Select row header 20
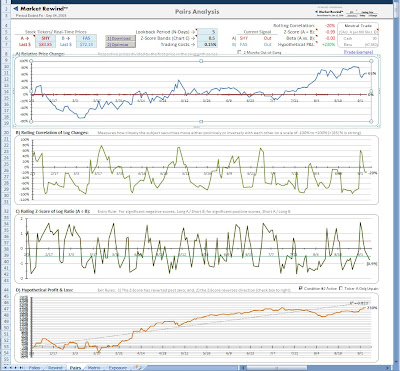This screenshot has width=400, height=371. coord(6,133)
